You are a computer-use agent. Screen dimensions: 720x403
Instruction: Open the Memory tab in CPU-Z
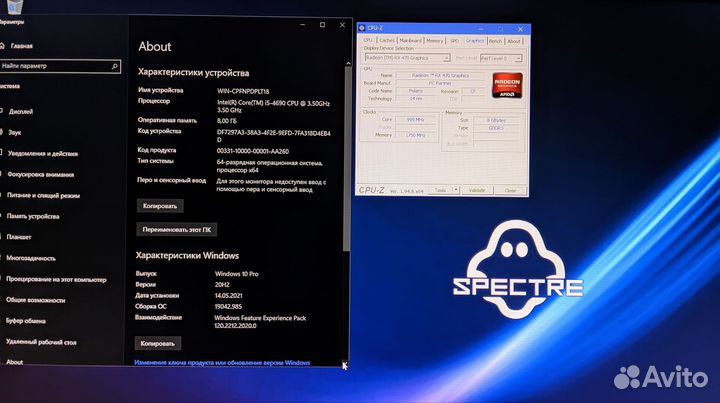click(434, 41)
